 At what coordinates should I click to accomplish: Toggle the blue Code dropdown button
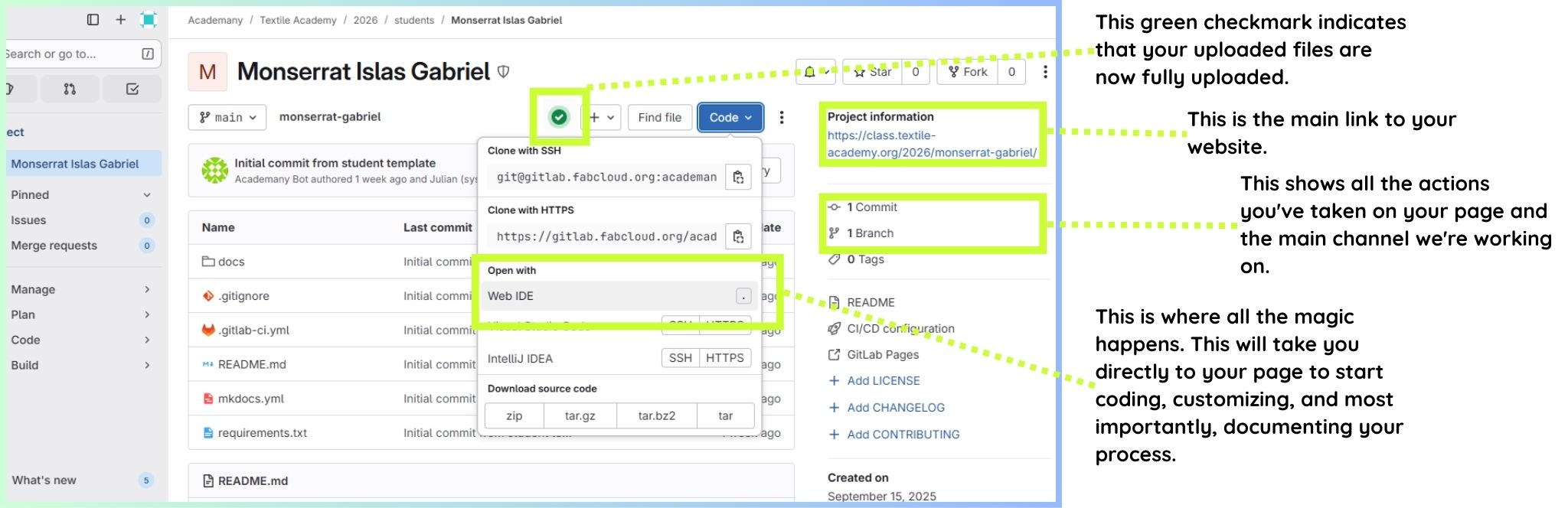(x=730, y=117)
